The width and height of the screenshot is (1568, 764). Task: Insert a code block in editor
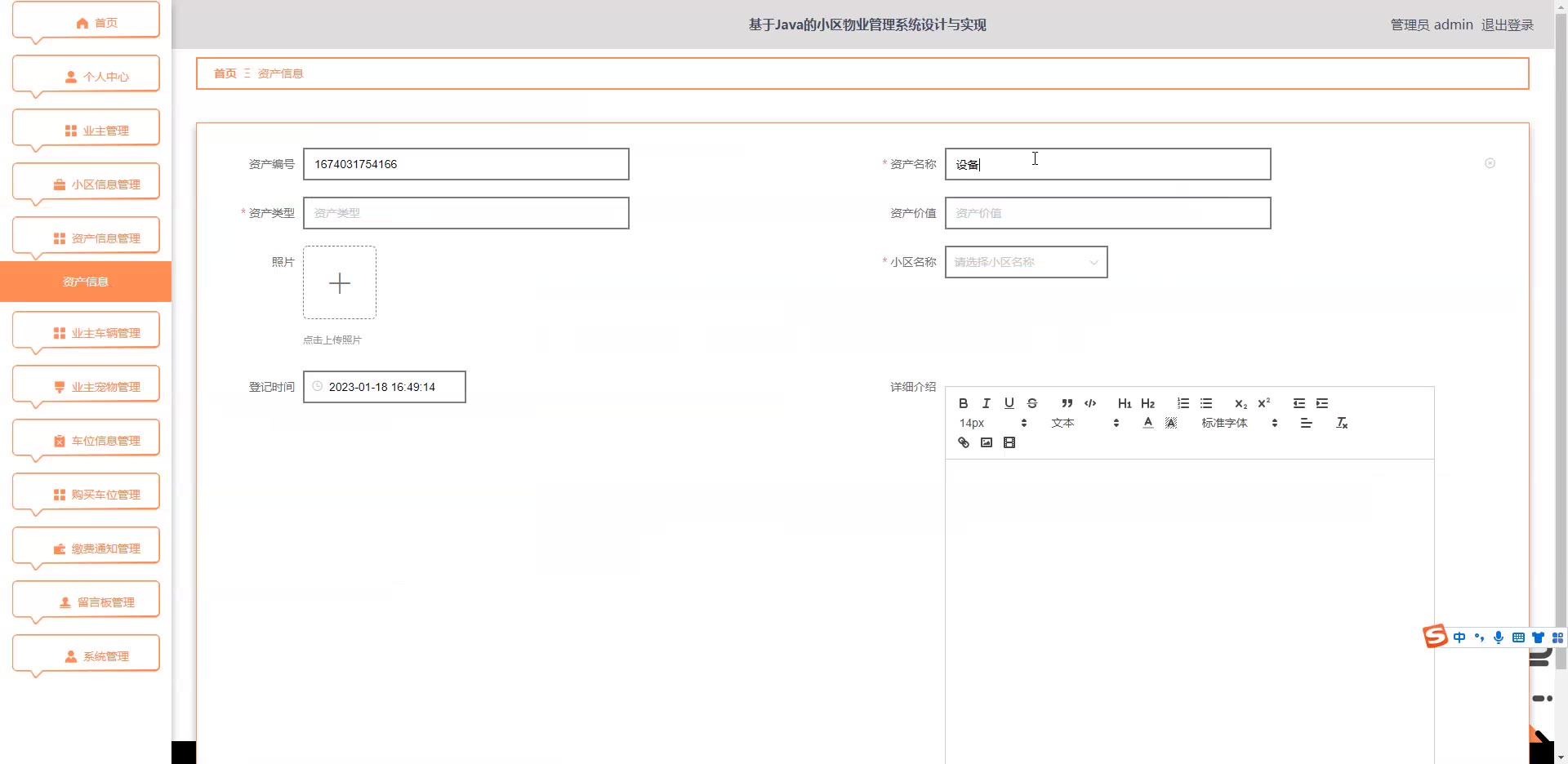coord(1090,403)
